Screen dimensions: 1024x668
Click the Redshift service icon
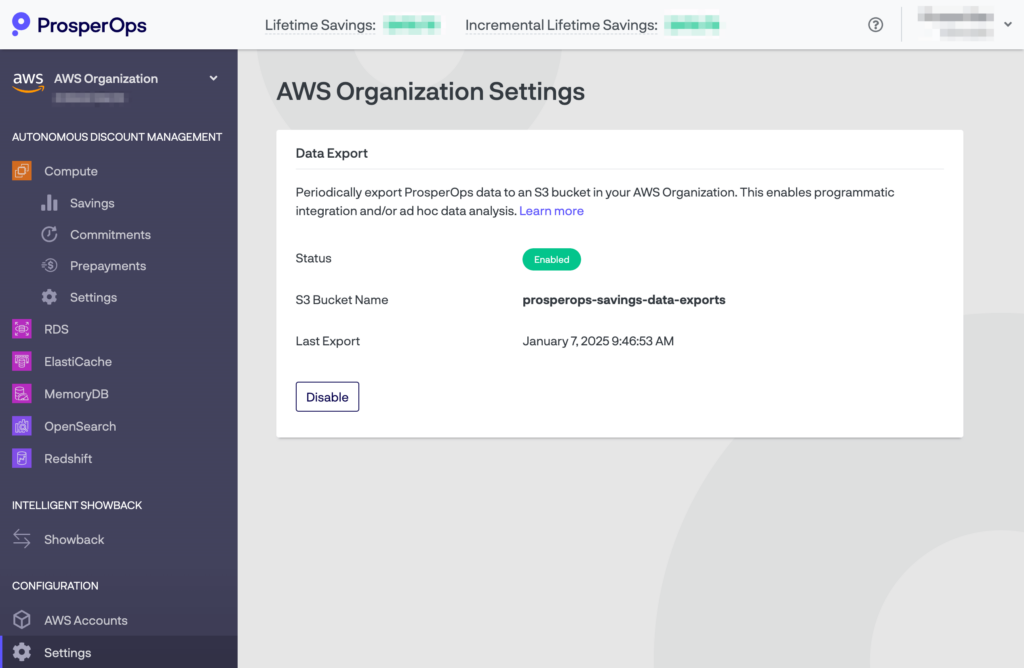pos(22,458)
